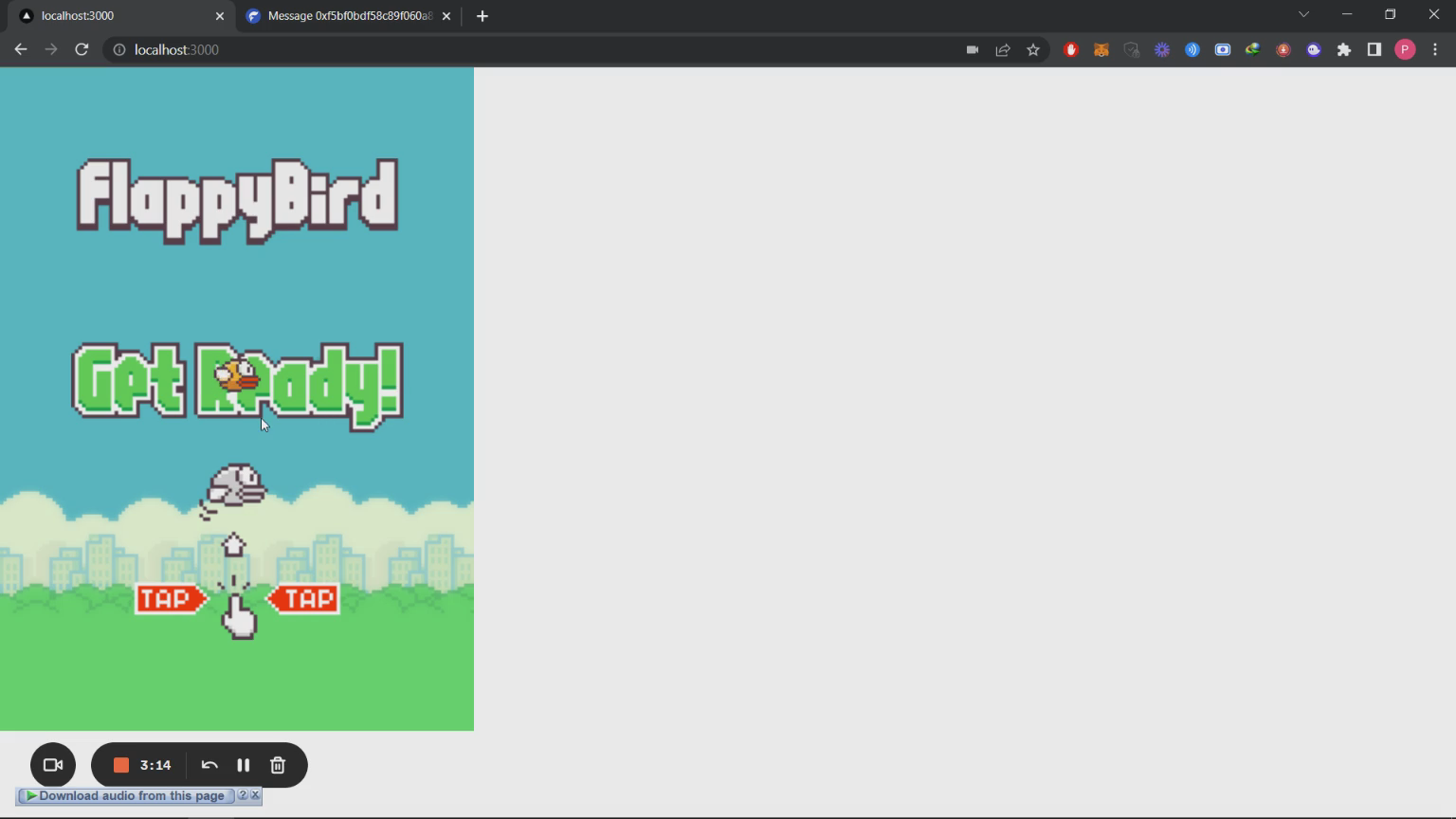The height and width of the screenshot is (819, 1456).
Task: Click the orange flappy bird
Action: click(237, 376)
